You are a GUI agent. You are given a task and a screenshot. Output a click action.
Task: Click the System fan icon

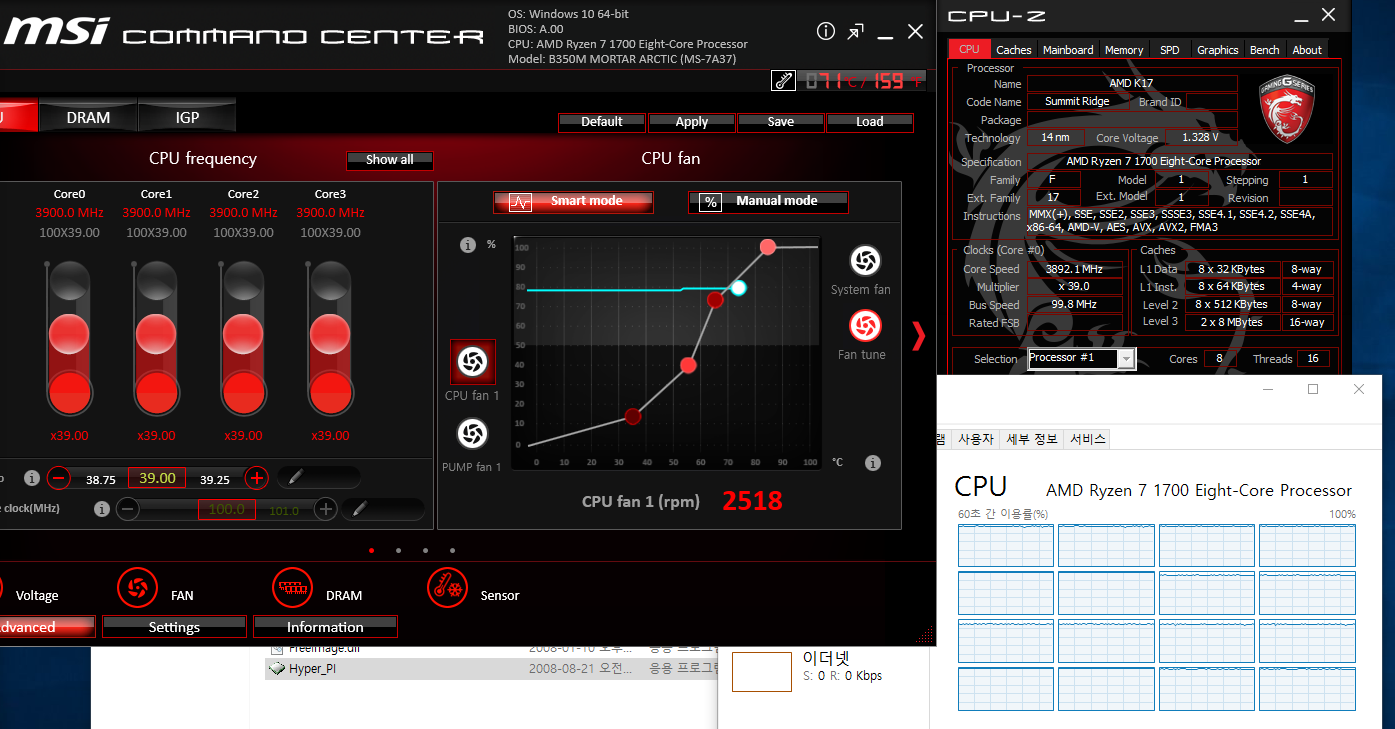[864, 261]
